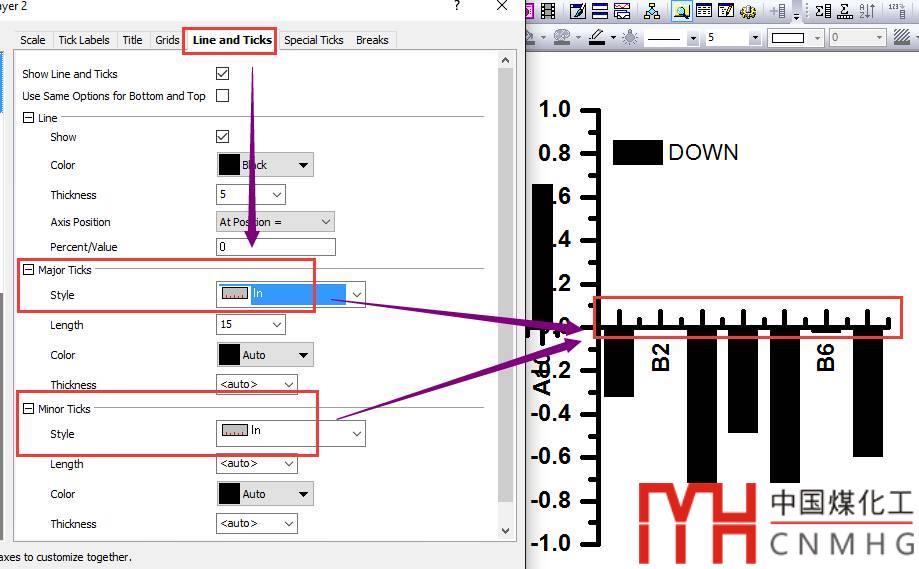Select the DOWN legend text in the graph

click(703, 152)
